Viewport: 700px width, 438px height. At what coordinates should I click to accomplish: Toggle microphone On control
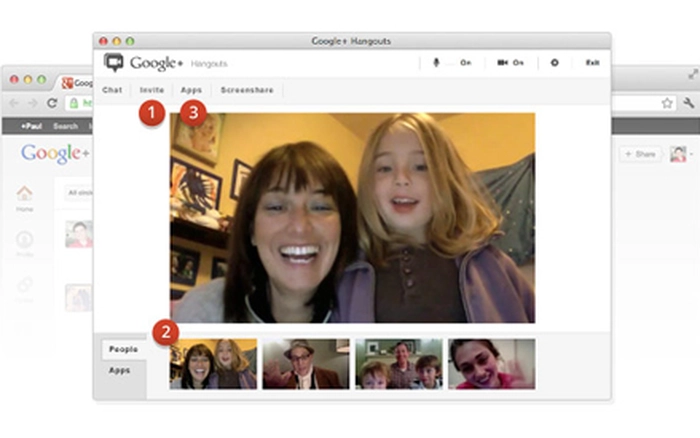tap(452, 63)
